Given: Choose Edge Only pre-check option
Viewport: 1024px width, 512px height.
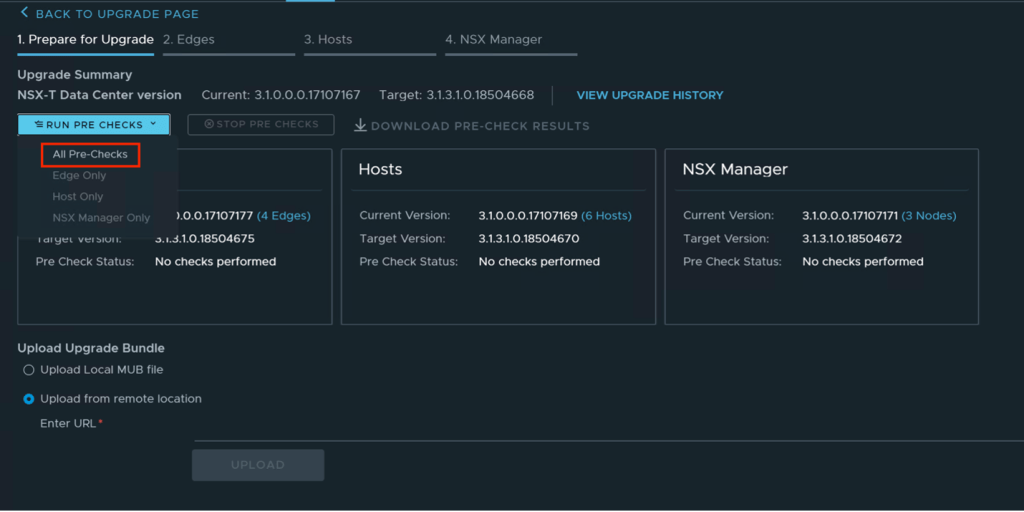Looking at the screenshot, I should pyautogui.click(x=79, y=176).
